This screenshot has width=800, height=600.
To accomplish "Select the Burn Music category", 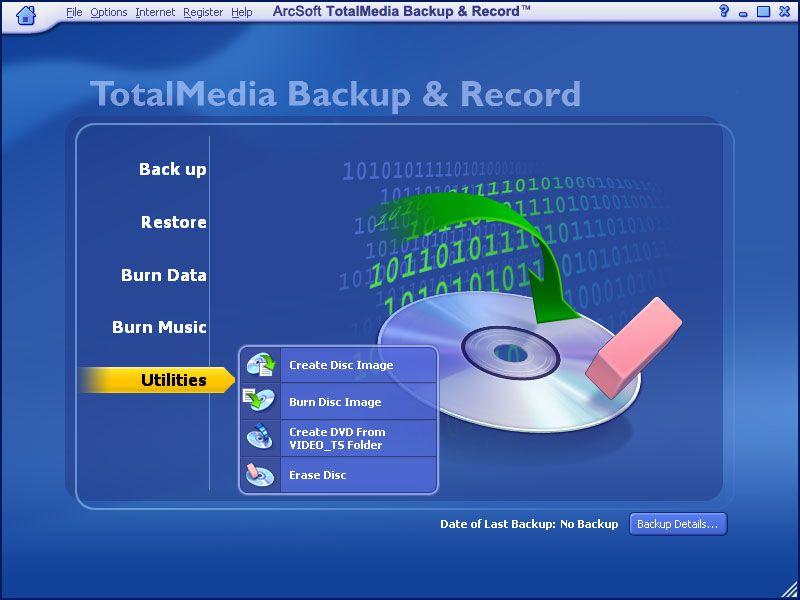I will (159, 327).
